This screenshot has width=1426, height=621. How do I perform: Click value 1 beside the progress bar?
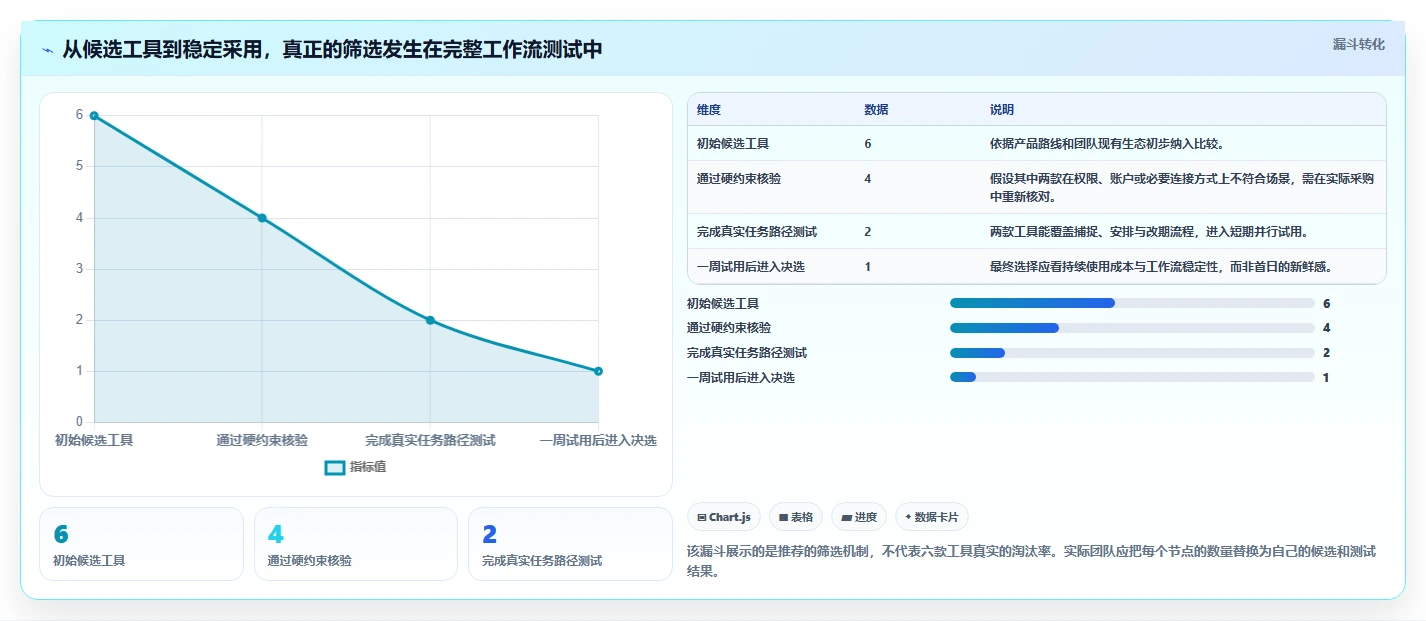click(1326, 377)
